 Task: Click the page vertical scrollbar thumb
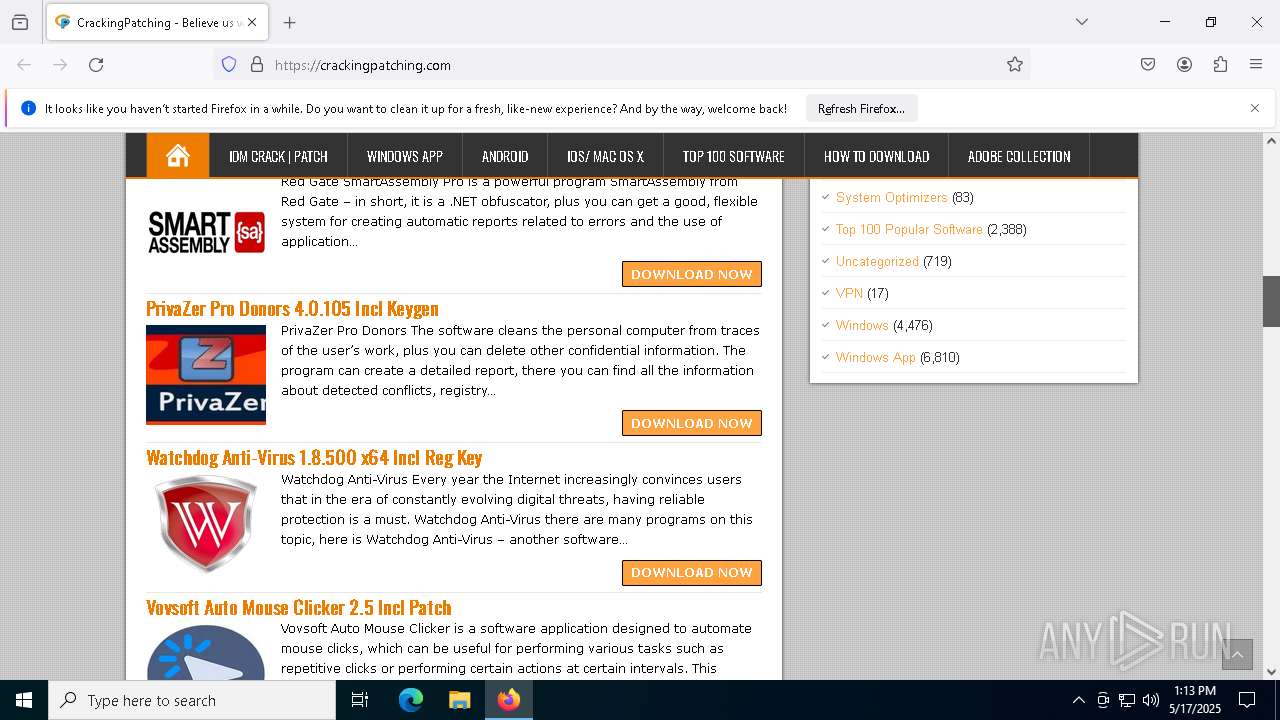pos(1271,301)
